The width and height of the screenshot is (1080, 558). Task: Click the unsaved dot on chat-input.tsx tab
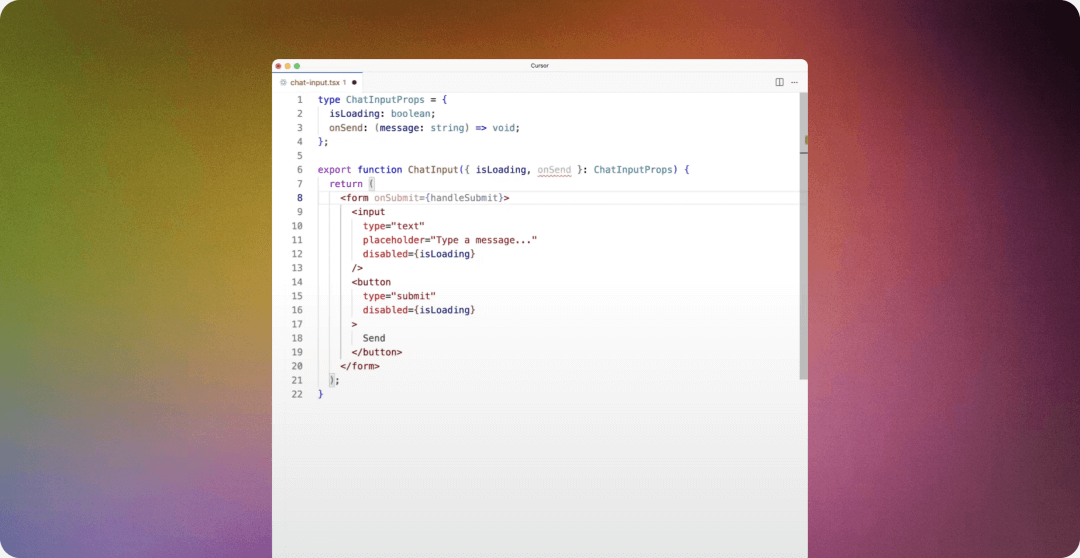pos(354,82)
